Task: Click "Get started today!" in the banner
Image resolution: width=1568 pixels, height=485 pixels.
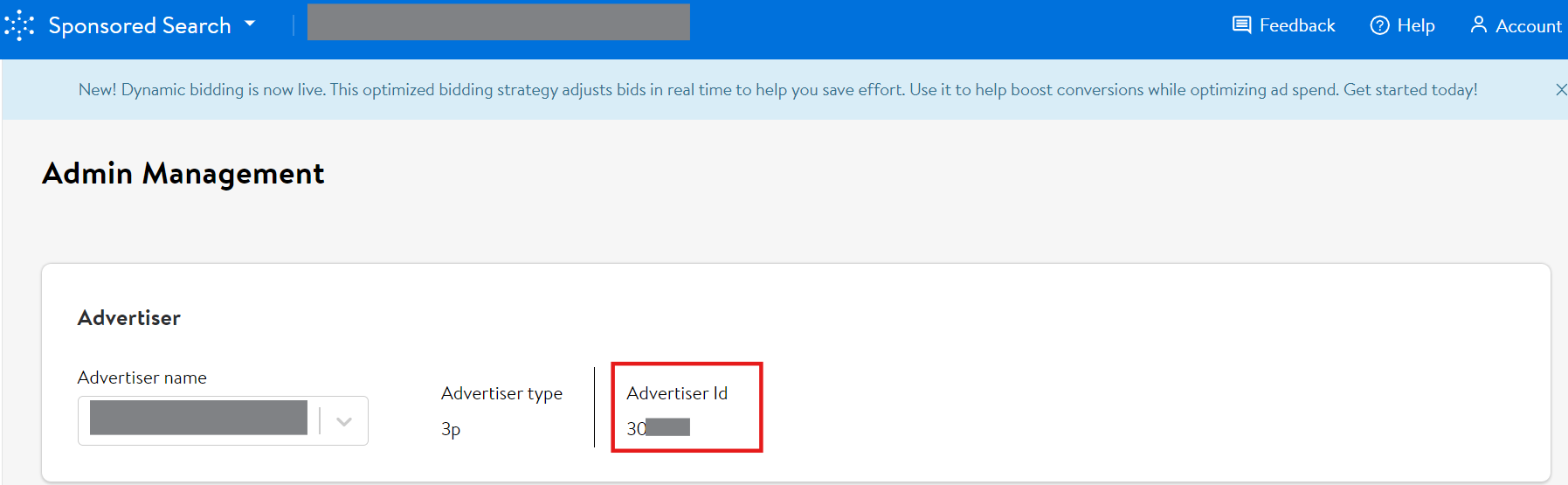Action: click(x=1410, y=89)
